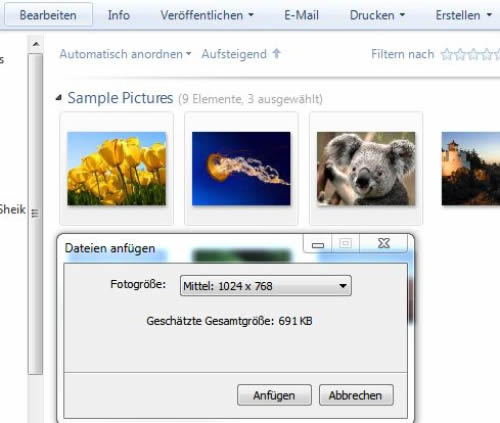Open the Fotogröße combo box

266,286
